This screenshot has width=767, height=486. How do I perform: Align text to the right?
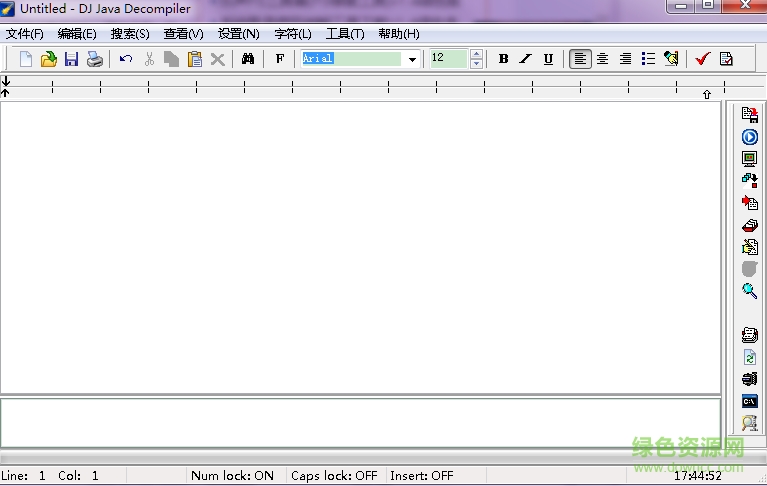coord(625,59)
